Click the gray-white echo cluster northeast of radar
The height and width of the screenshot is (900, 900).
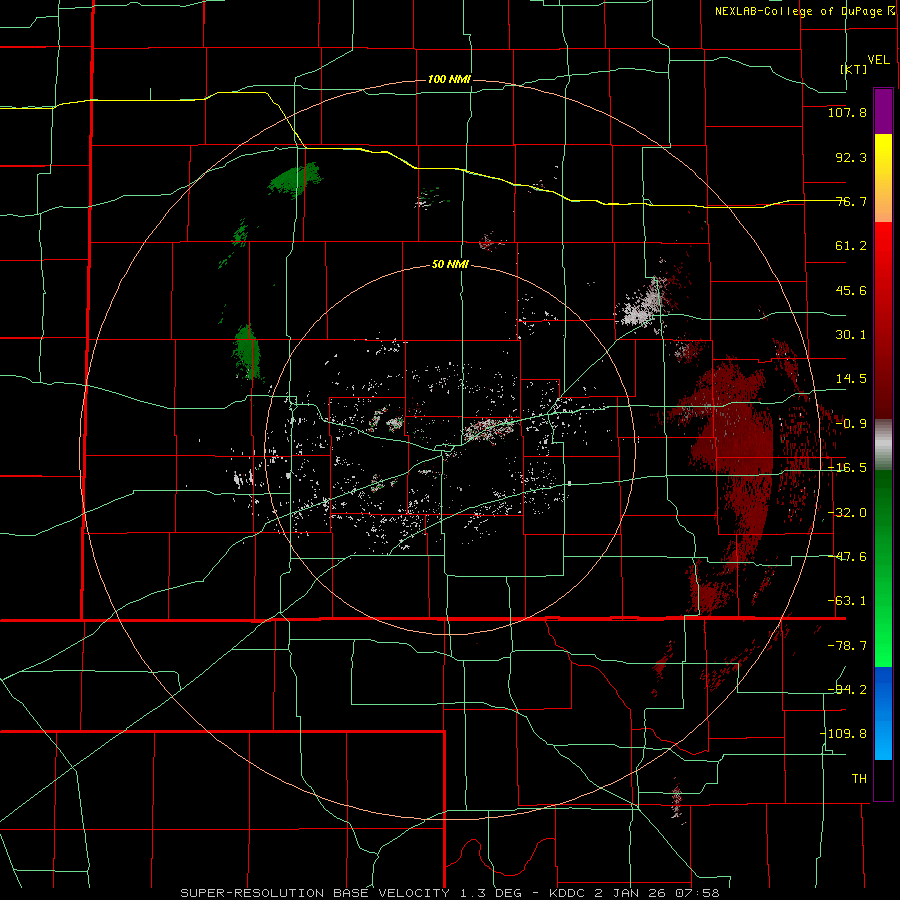click(x=643, y=307)
